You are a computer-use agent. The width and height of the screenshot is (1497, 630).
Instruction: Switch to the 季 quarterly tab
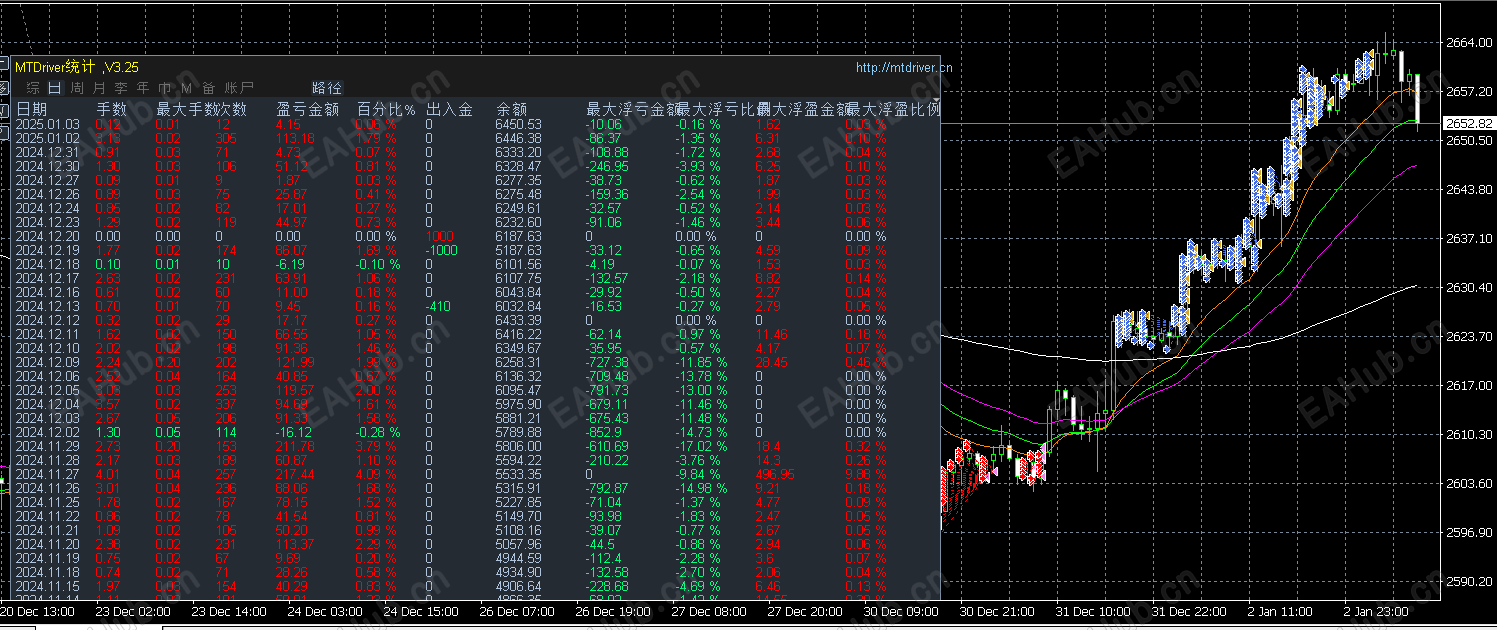point(121,88)
